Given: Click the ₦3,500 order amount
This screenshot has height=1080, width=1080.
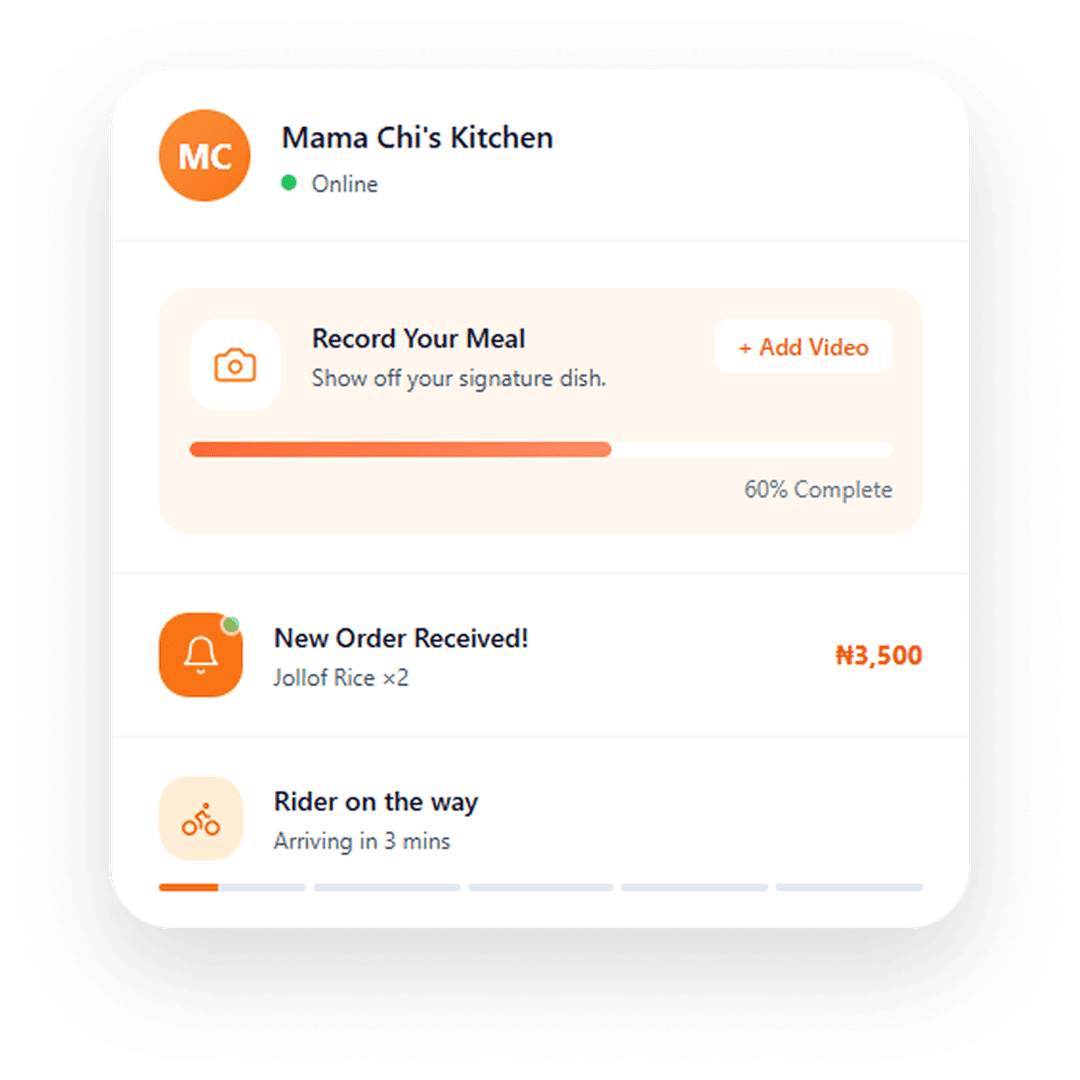Looking at the screenshot, I should (x=878, y=655).
